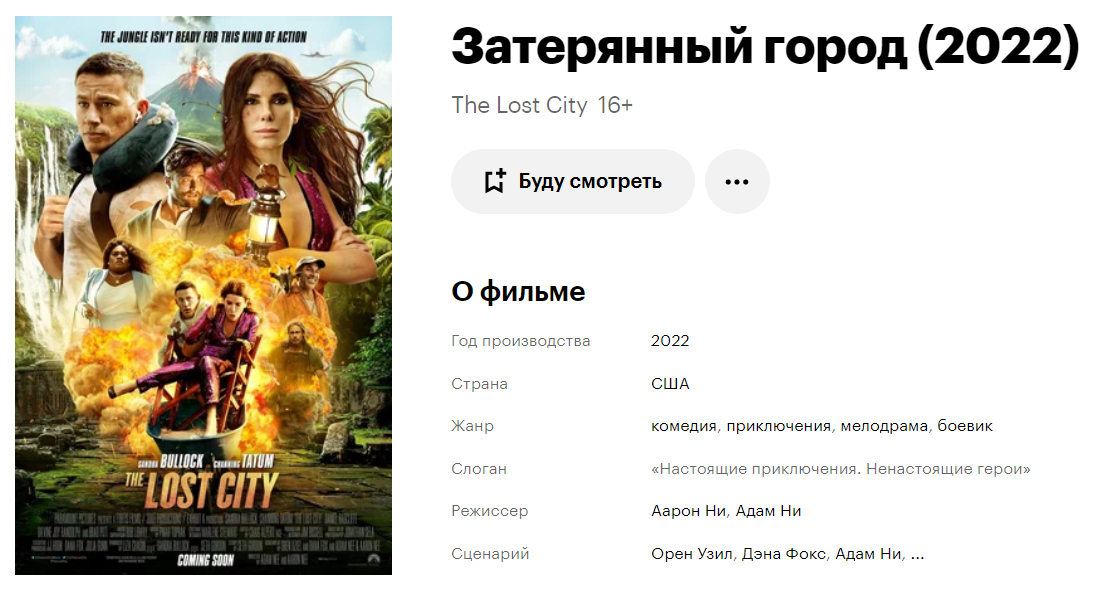1103x589 pixels.
Task: Open screenwriter Дэна Фокс's page
Action: tap(784, 554)
